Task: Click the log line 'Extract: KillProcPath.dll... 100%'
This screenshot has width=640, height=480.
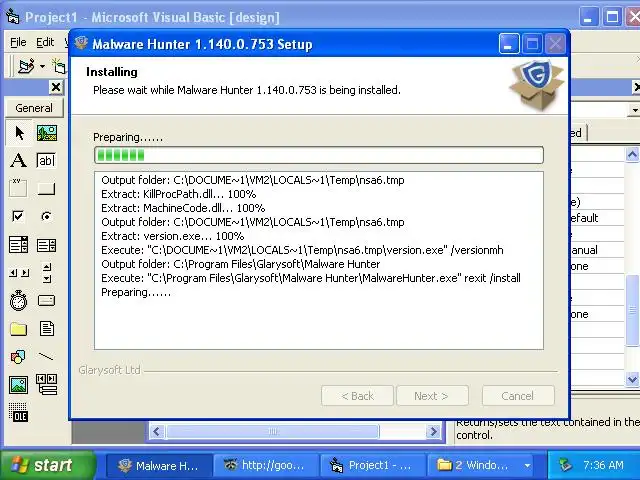Action: click(179, 194)
